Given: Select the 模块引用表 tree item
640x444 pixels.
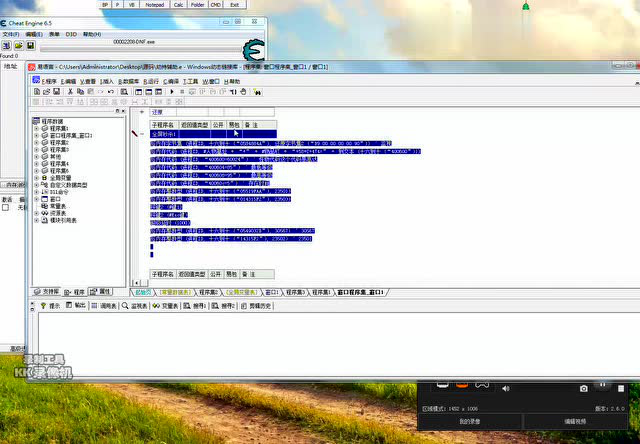Looking at the screenshot, I should coord(63,220).
